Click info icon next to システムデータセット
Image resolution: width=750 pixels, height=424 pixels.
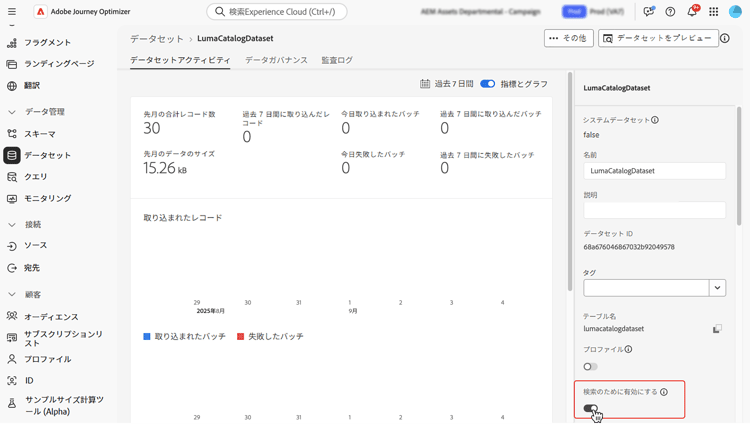point(655,120)
